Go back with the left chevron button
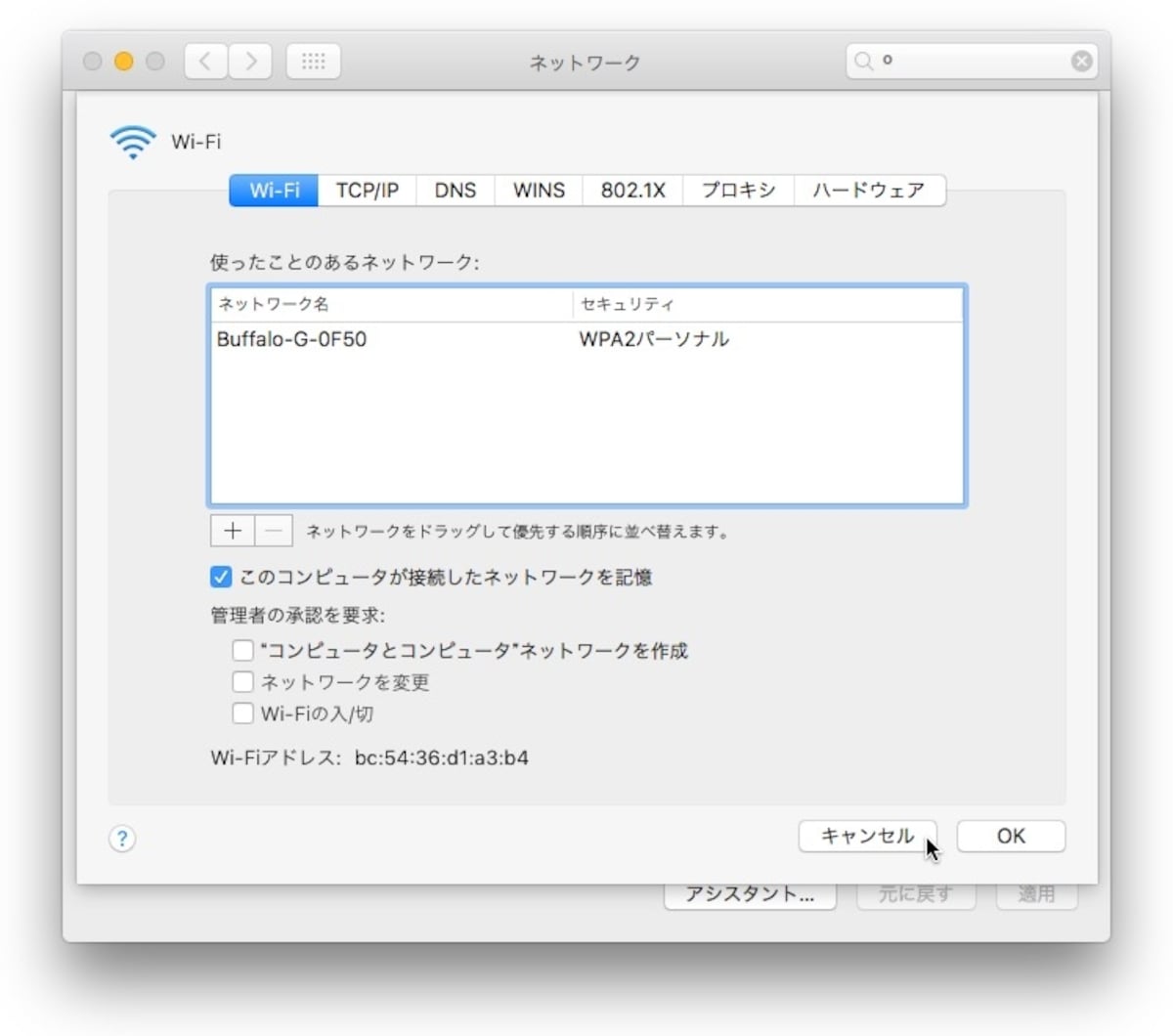Image resolution: width=1173 pixels, height=1036 pixels. pyautogui.click(x=206, y=62)
